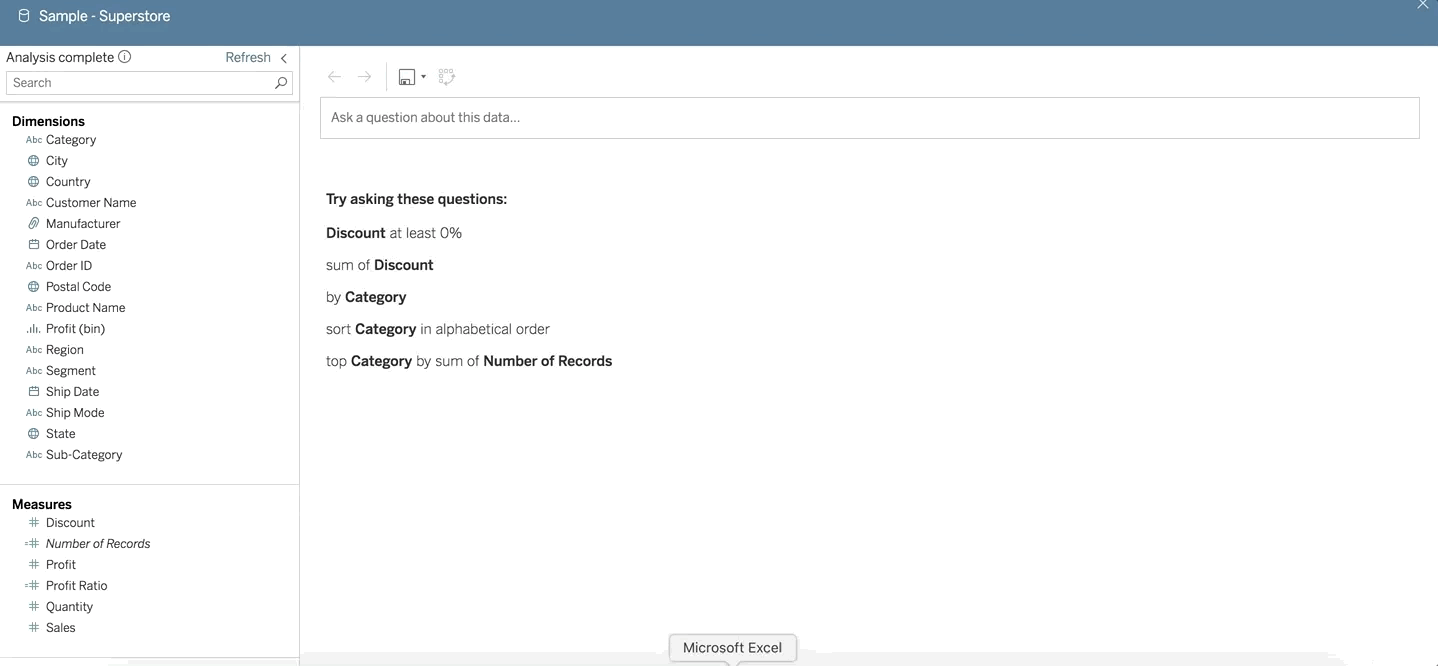
Task: Select the 'Discount at least 0%' suggestion
Action: (x=394, y=233)
